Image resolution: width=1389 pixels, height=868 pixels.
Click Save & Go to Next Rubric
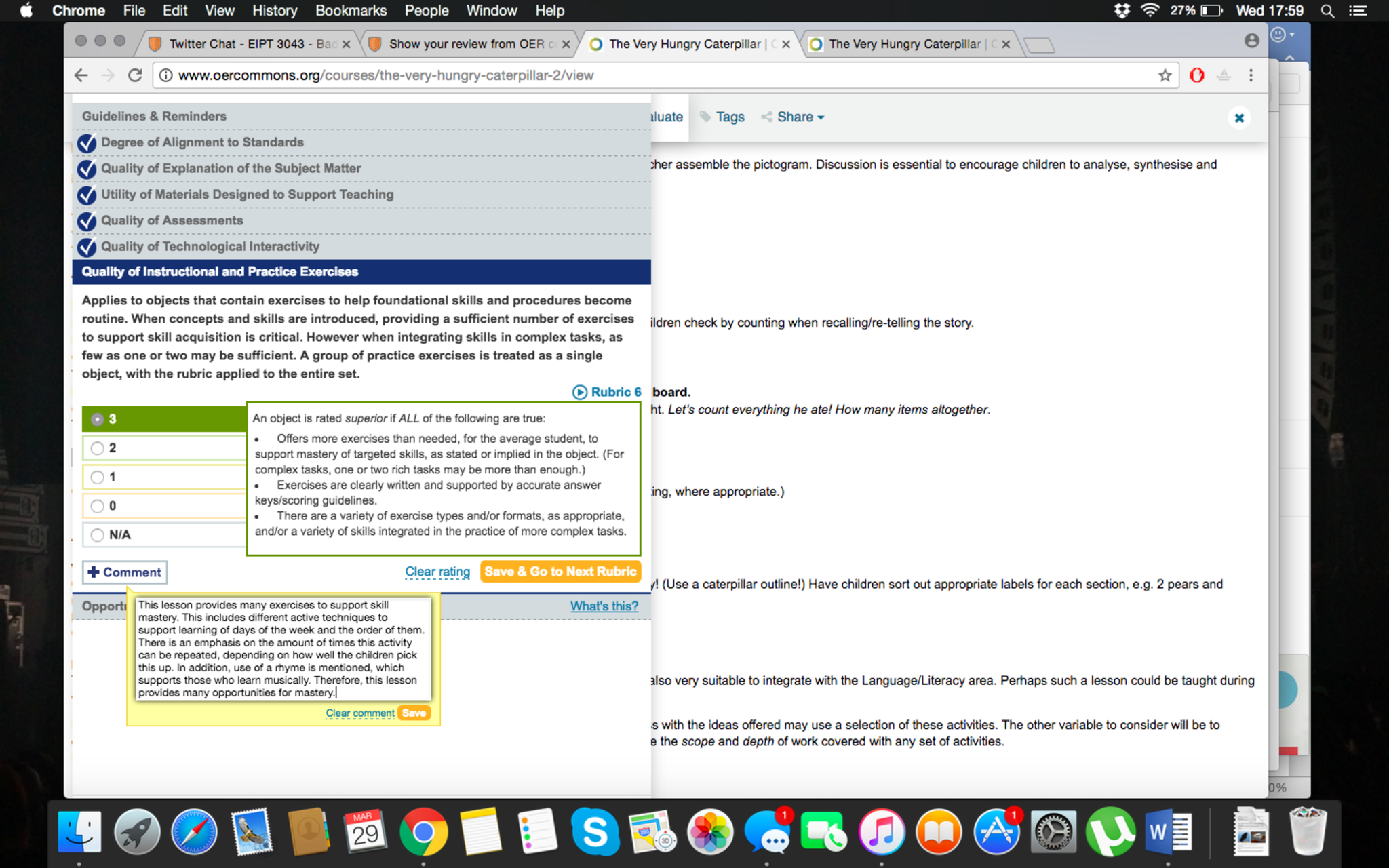(560, 572)
